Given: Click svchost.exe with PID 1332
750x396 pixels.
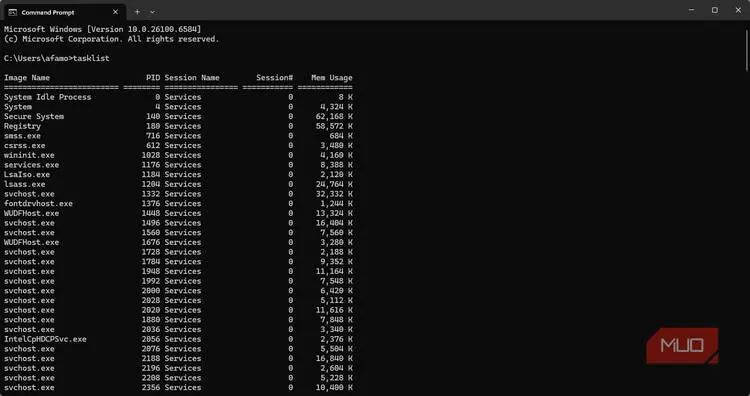Looking at the screenshot, I should [29, 194].
